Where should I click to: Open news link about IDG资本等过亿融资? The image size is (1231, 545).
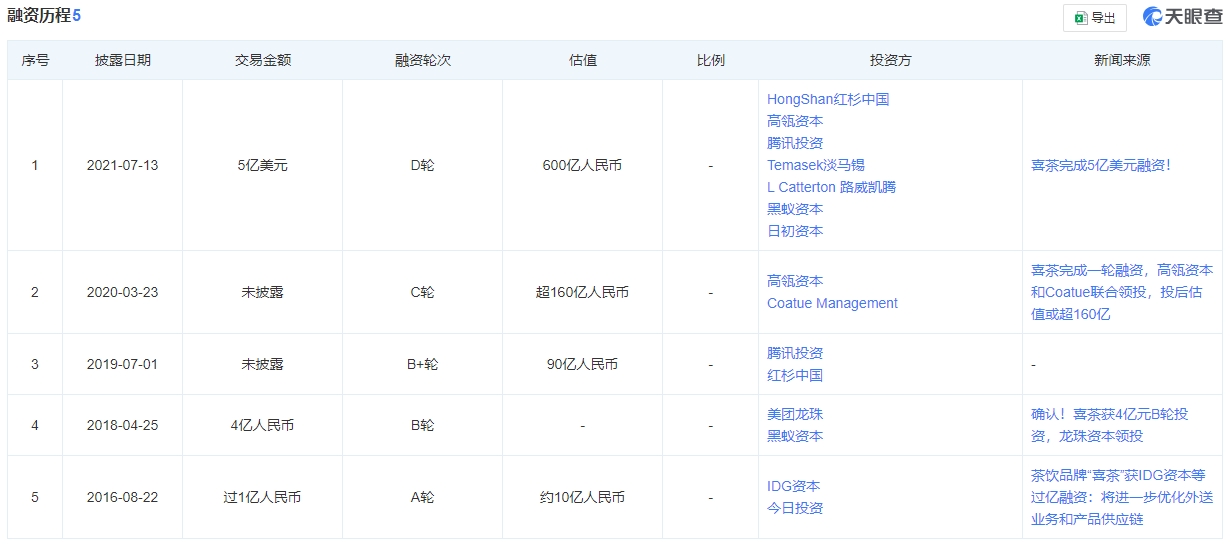pos(1122,497)
